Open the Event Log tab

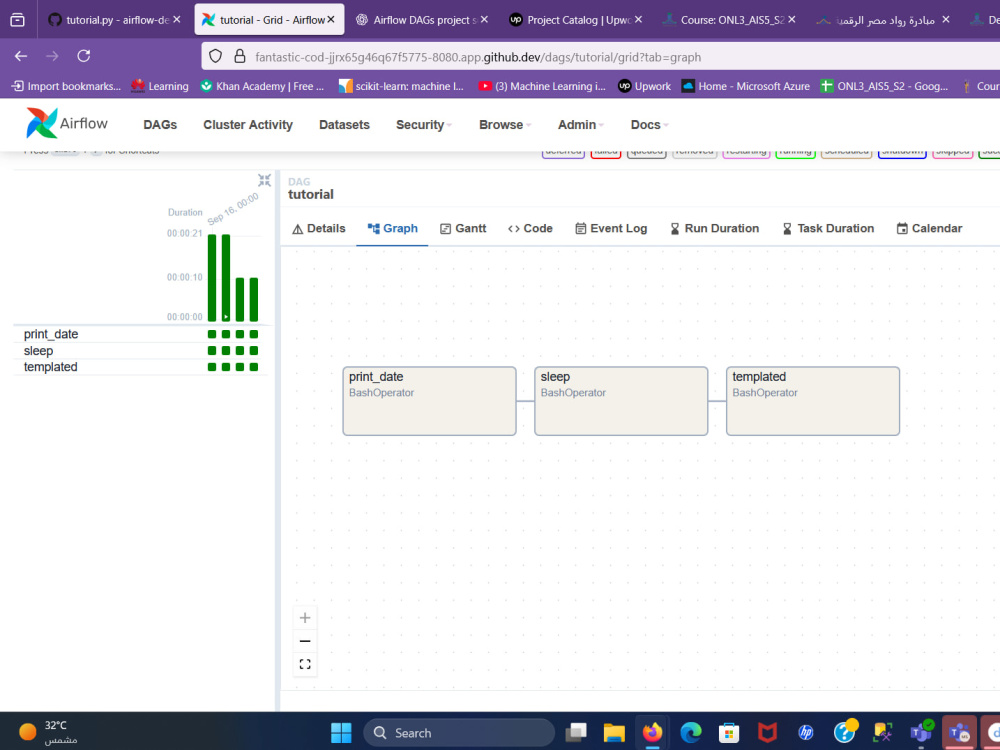(x=611, y=228)
